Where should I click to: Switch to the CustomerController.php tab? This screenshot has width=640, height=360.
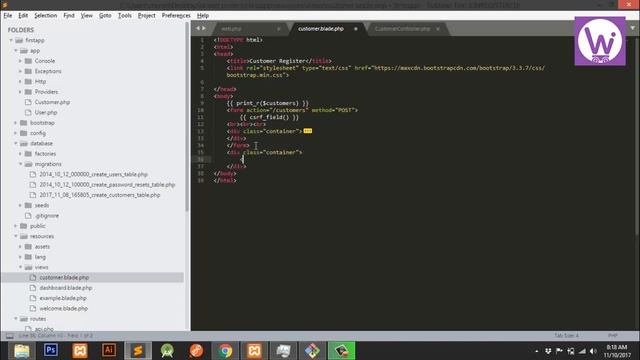coord(402,29)
